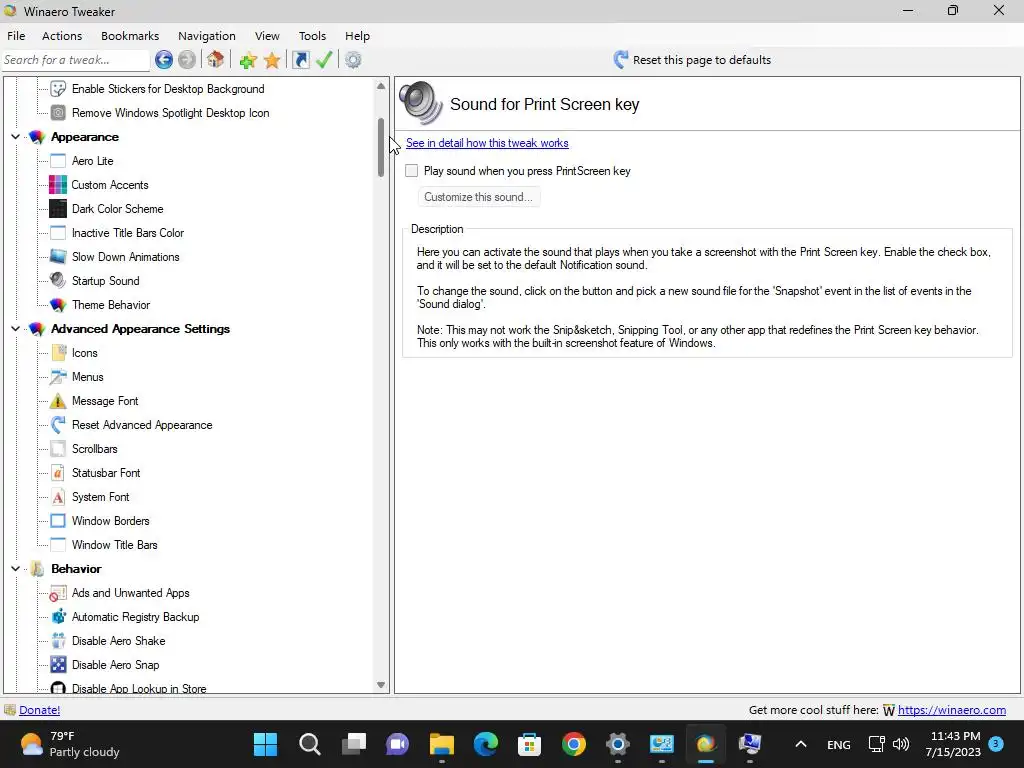1024x768 pixels.
Task: Click the blue Back navigation arrow
Action: tap(164, 60)
